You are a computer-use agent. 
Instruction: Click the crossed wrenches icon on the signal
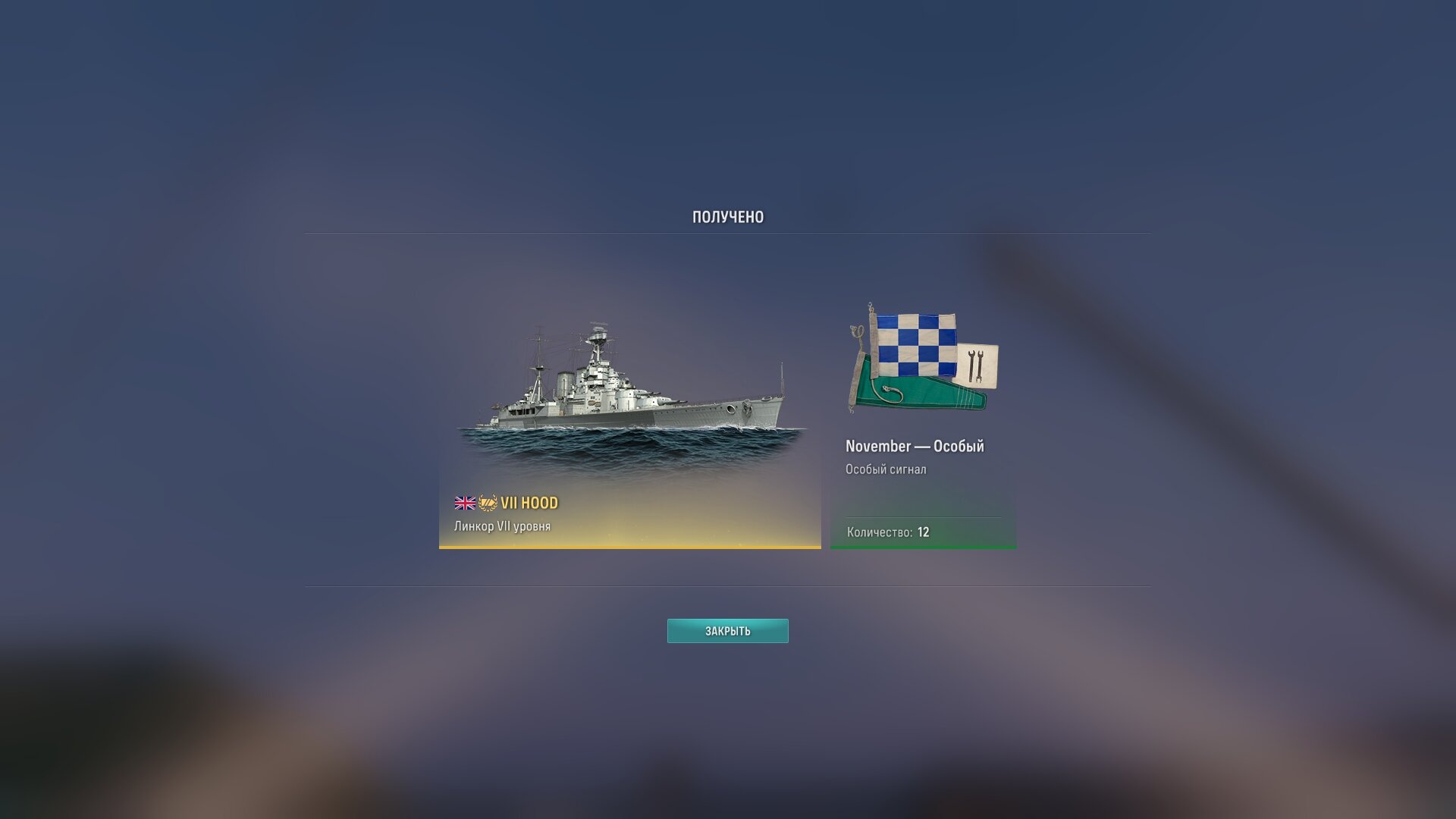tap(975, 365)
